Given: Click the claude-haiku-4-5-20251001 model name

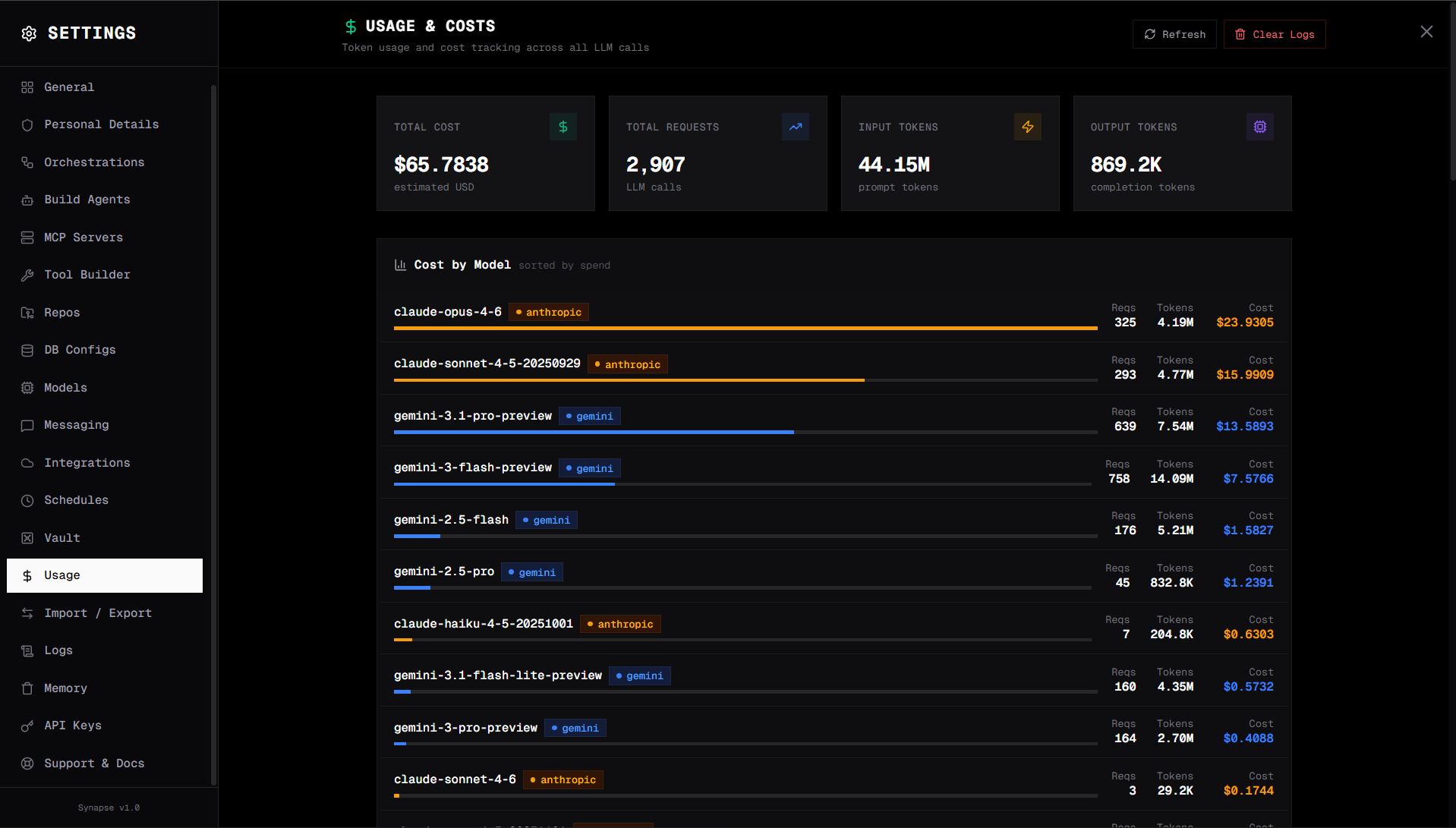Looking at the screenshot, I should pyautogui.click(x=484, y=624).
